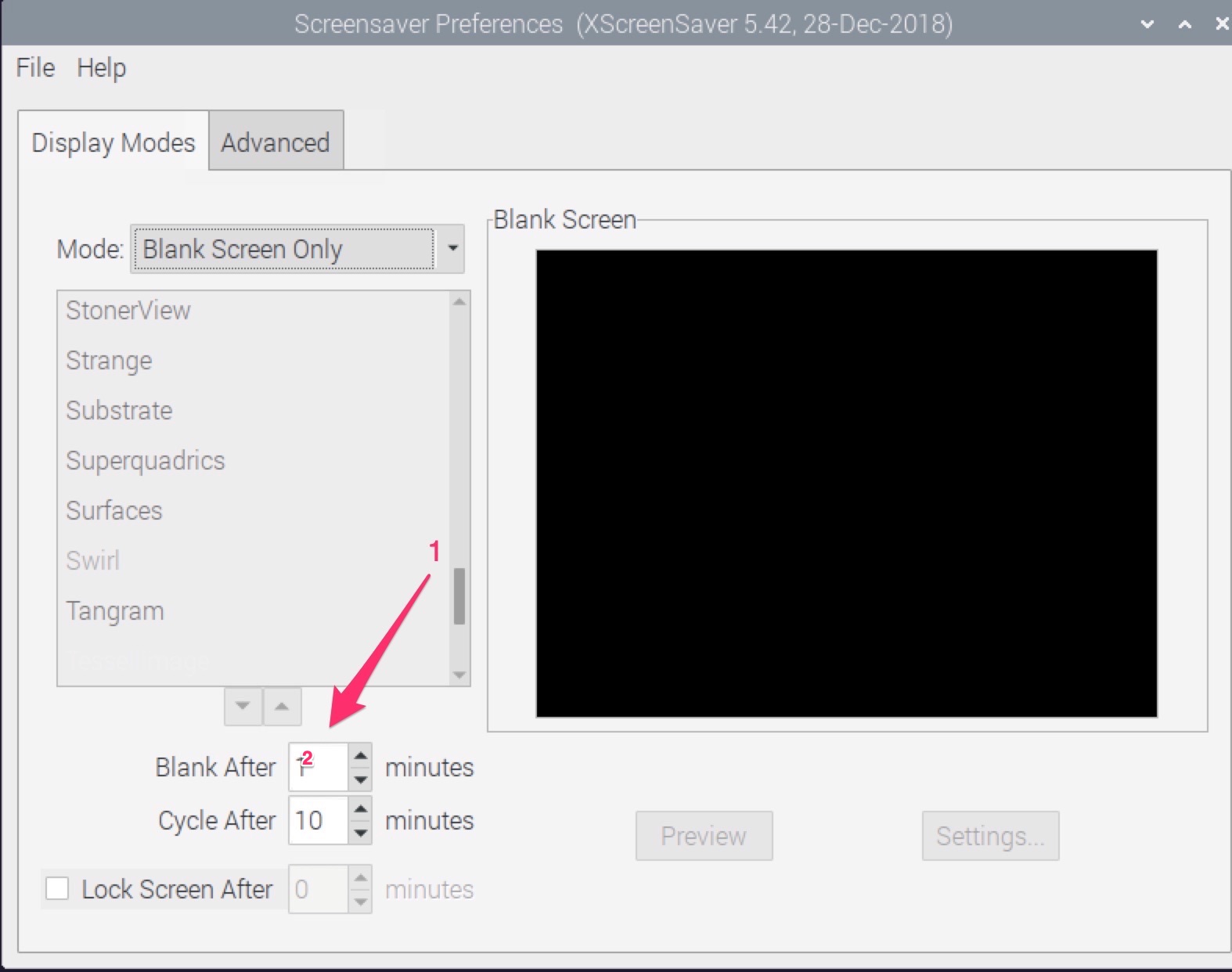Image resolution: width=1232 pixels, height=972 pixels.
Task: Increase the Blank After minutes value
Action: click(x=360, y=756)
